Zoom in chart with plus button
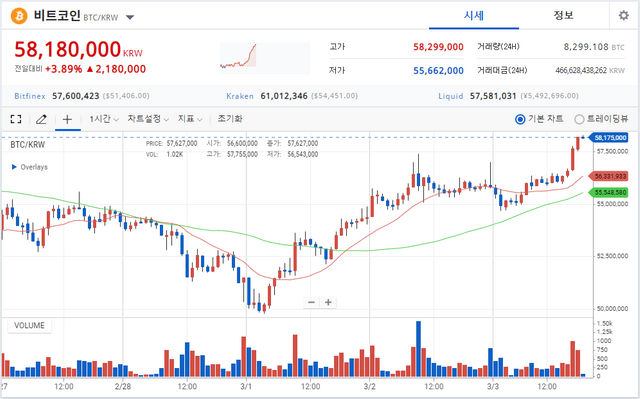The width and height of the screenshot is (640, 399). click(x=328, y=302)
